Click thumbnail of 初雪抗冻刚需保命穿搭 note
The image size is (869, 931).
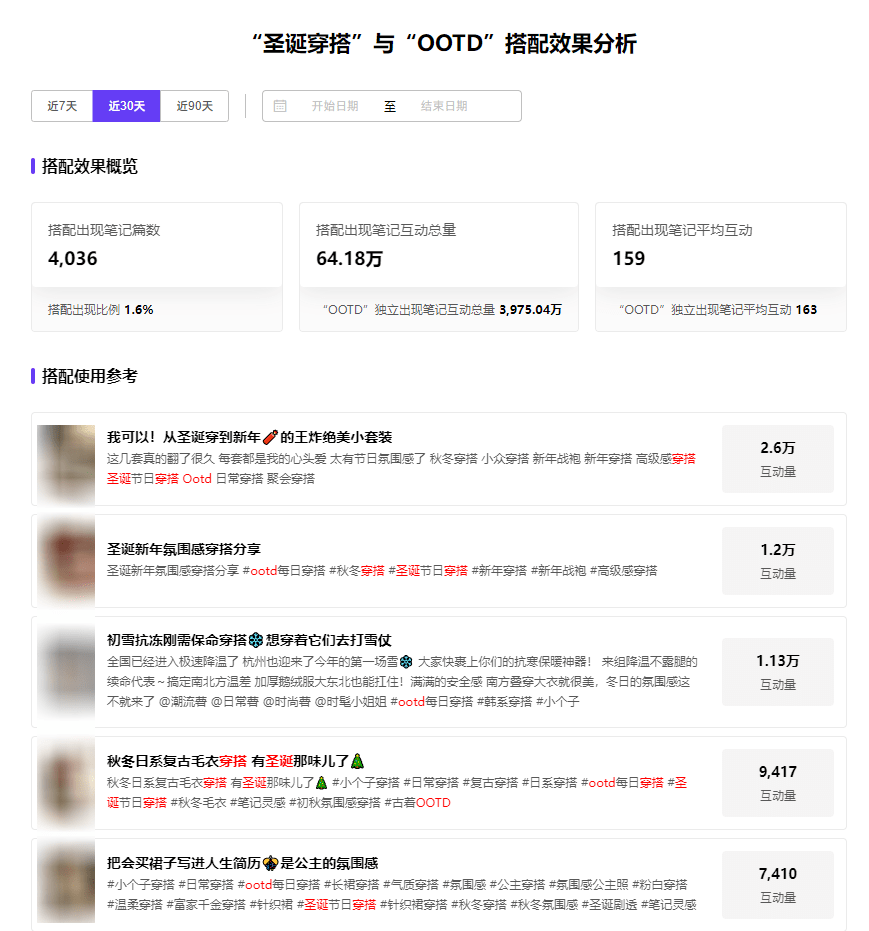[66, 672]
